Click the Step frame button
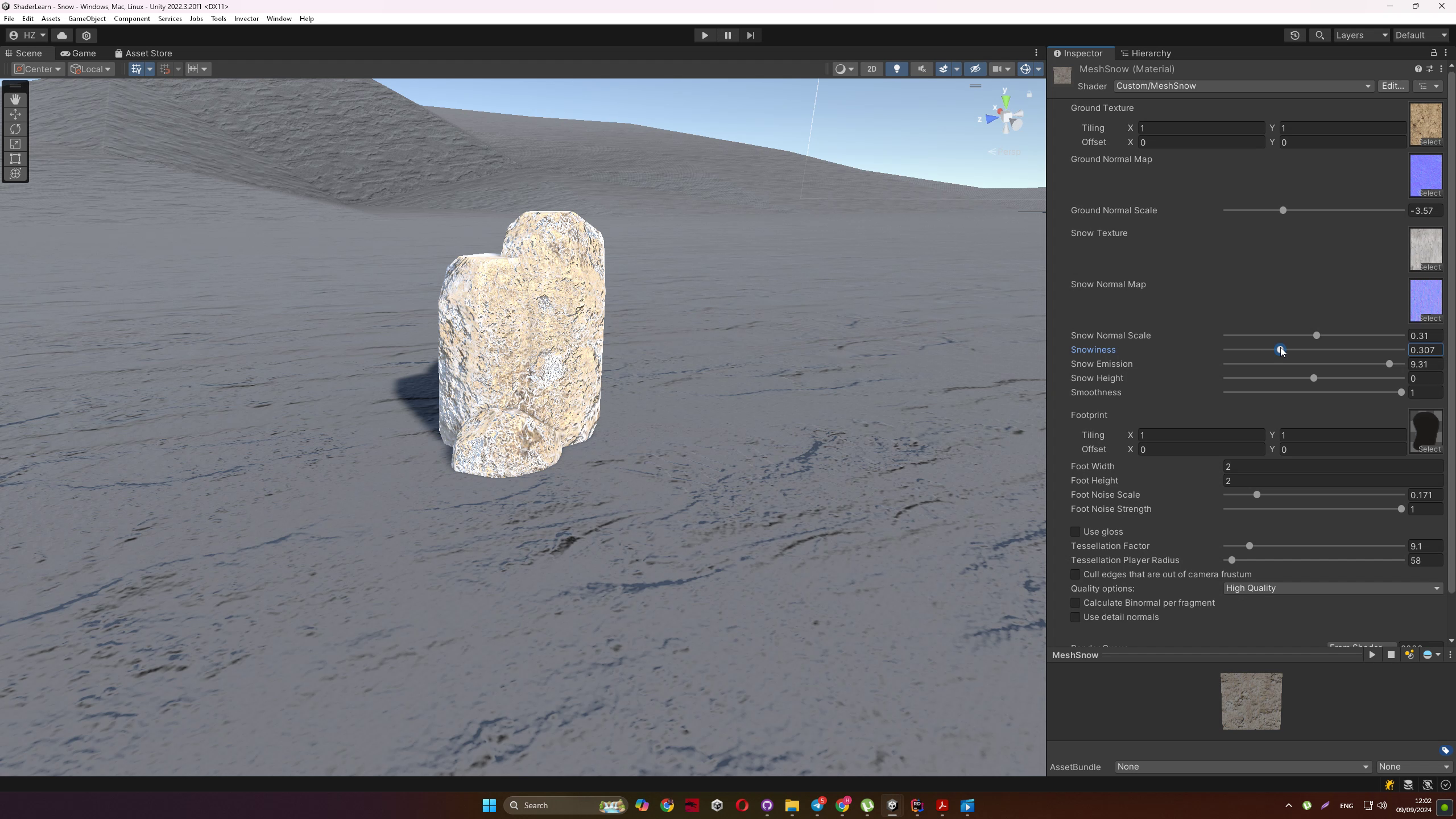Image resolution: width=1456 pixels, height=819 pixels. (750, 35)
